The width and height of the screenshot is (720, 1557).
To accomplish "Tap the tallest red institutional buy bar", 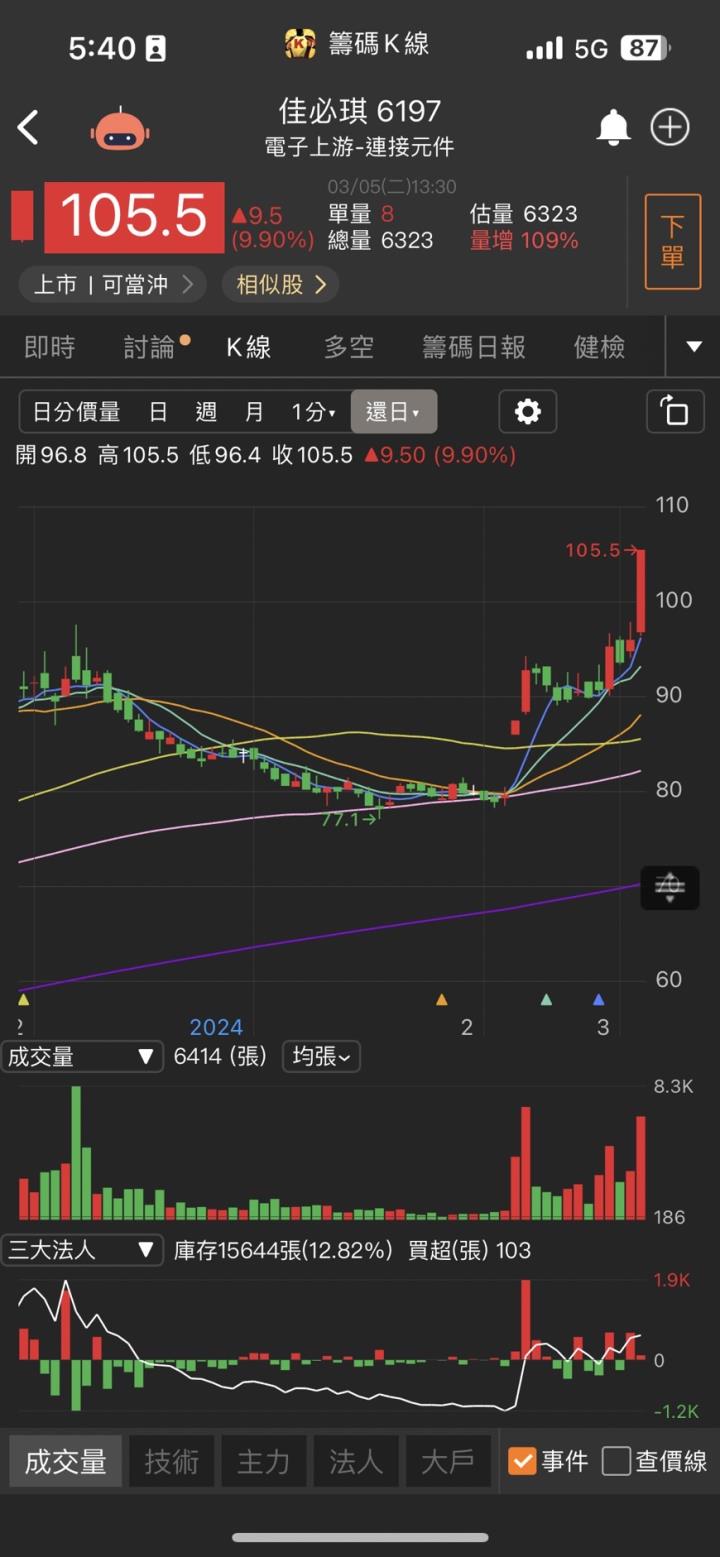I will pos(526,1319).
